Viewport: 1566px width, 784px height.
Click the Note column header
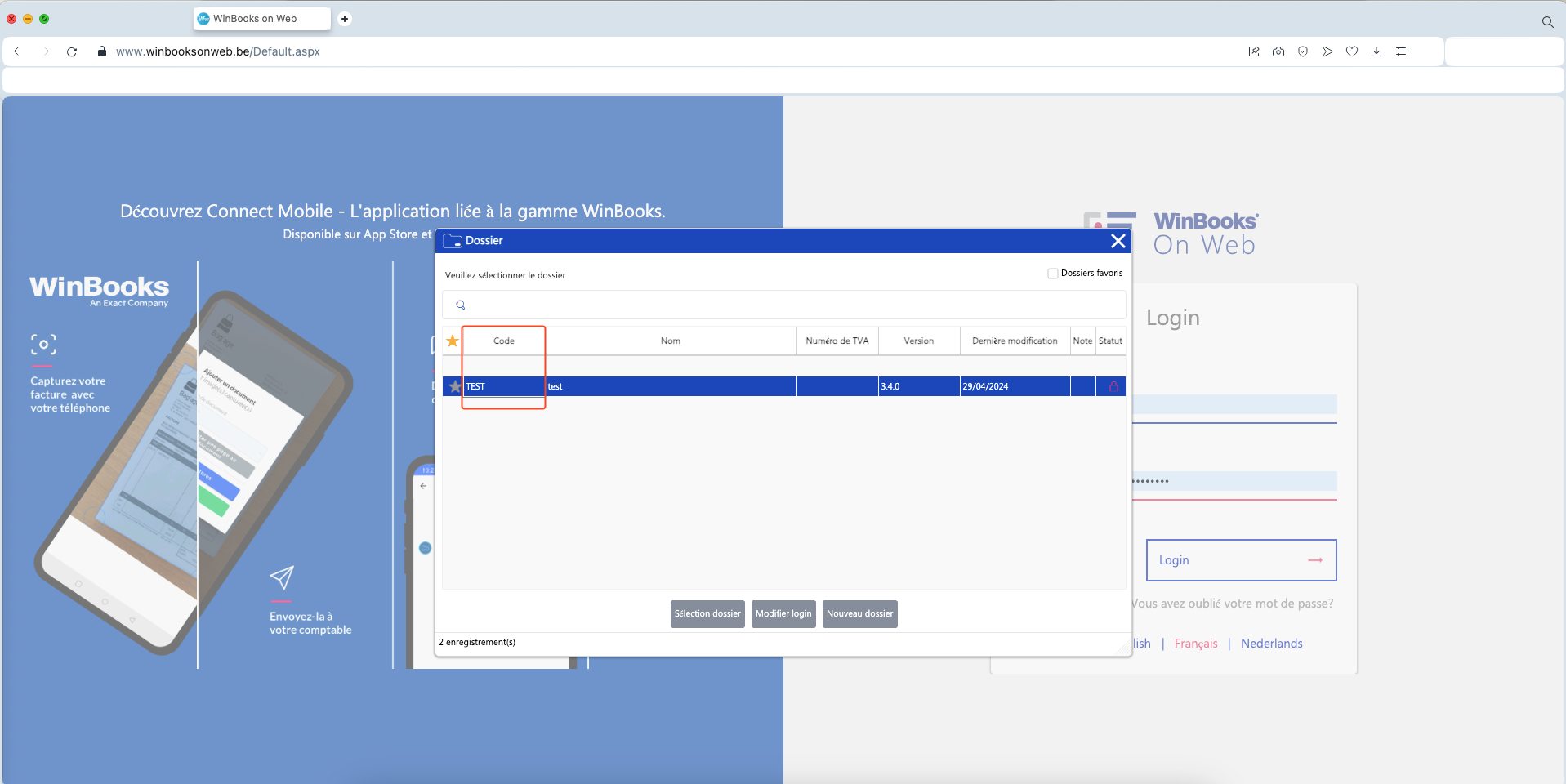(1082, 341)
